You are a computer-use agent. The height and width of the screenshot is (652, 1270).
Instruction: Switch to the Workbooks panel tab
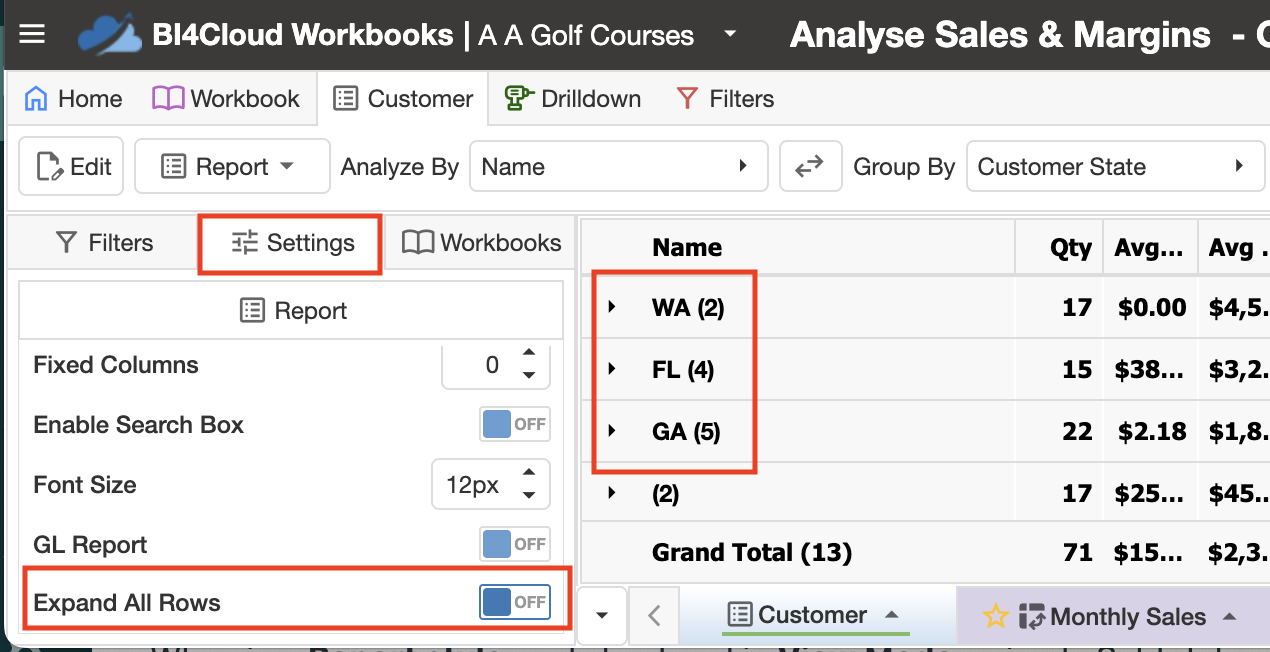[481, 243]
